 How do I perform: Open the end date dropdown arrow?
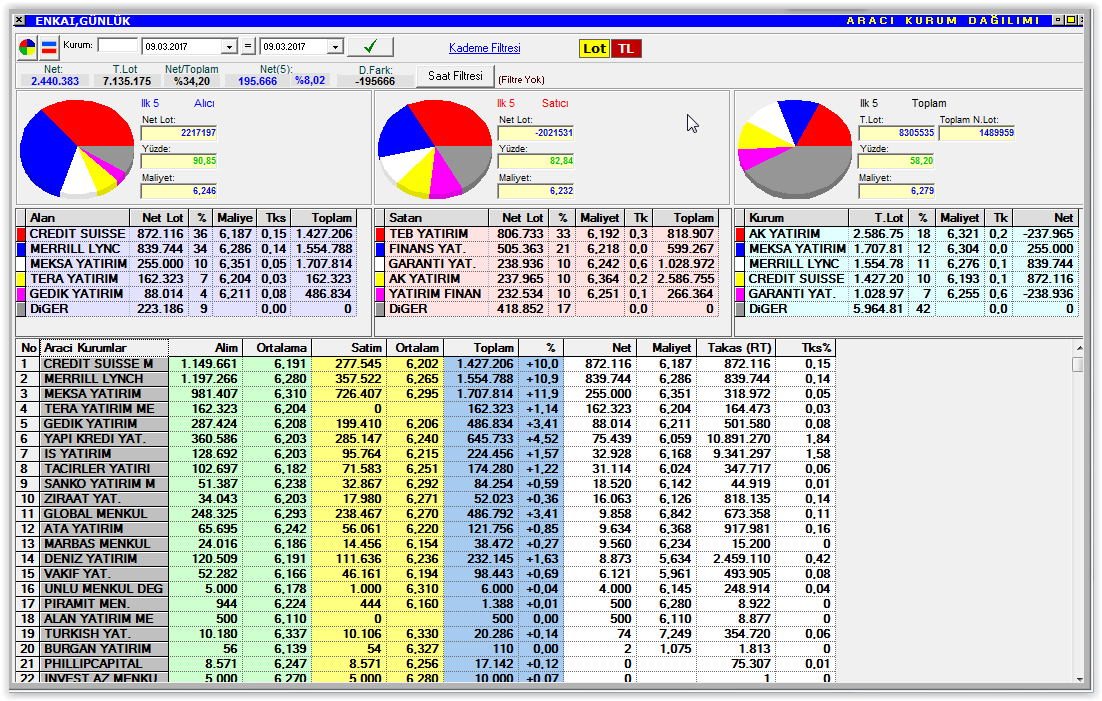pos(335,47)
